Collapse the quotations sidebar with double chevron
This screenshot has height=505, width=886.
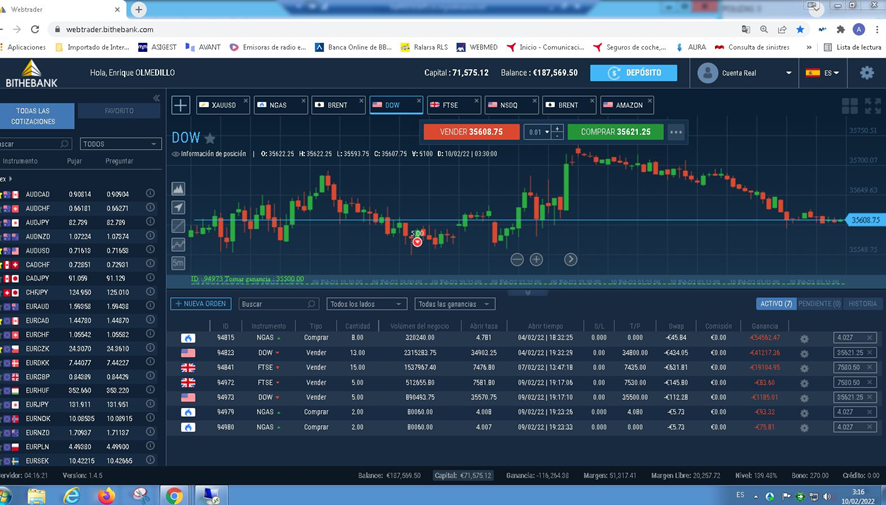[x=156, y=98]
